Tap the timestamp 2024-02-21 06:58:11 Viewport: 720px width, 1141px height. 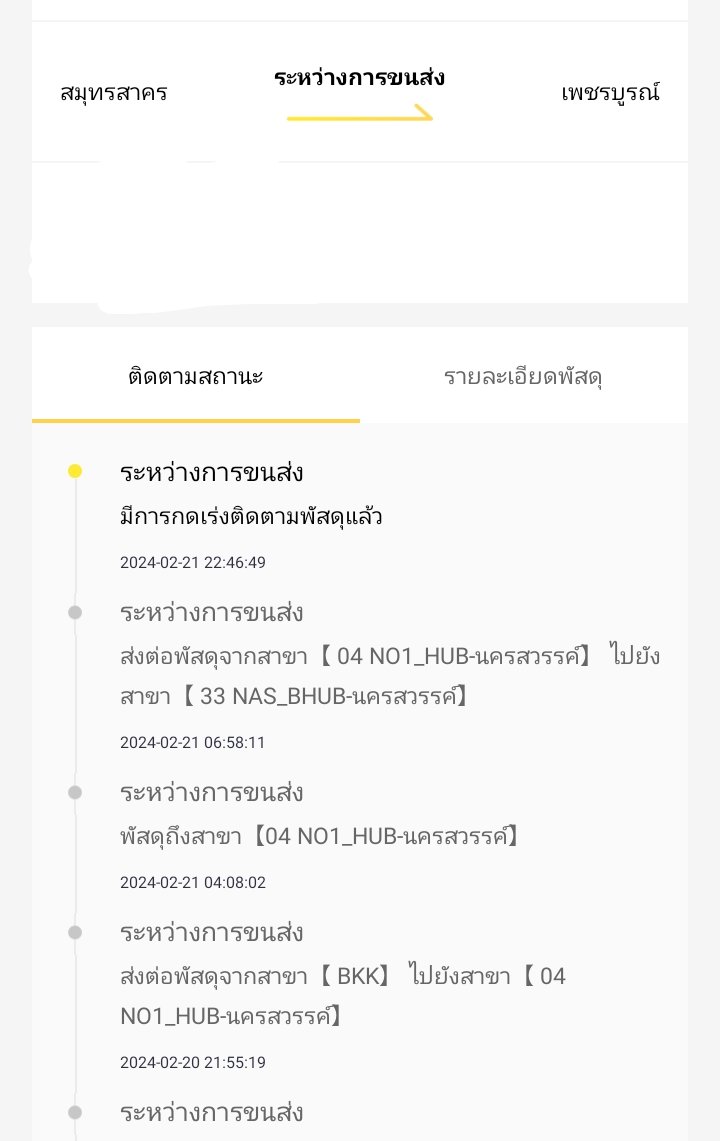[193, 742]
